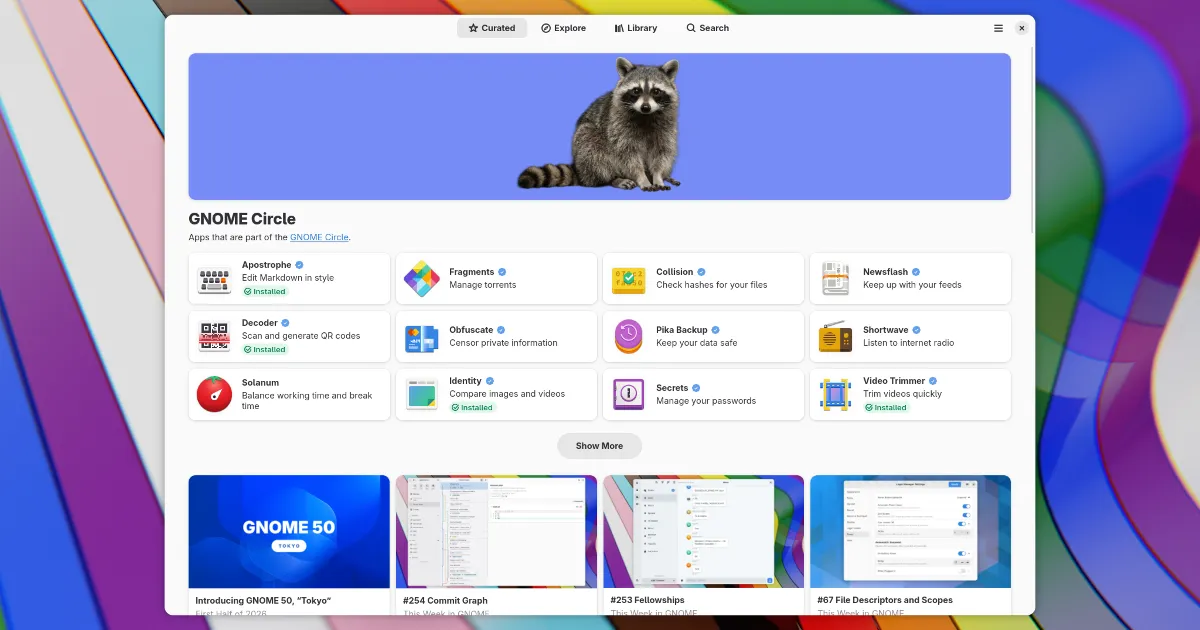Switch to the Explore tab
The height and width of the screenshot is (630, 1200).
[x=564, y=28]
